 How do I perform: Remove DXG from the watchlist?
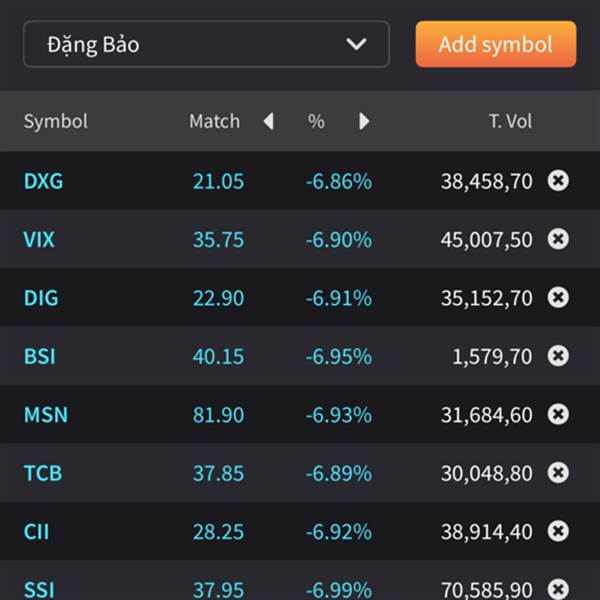coord(559,181)
